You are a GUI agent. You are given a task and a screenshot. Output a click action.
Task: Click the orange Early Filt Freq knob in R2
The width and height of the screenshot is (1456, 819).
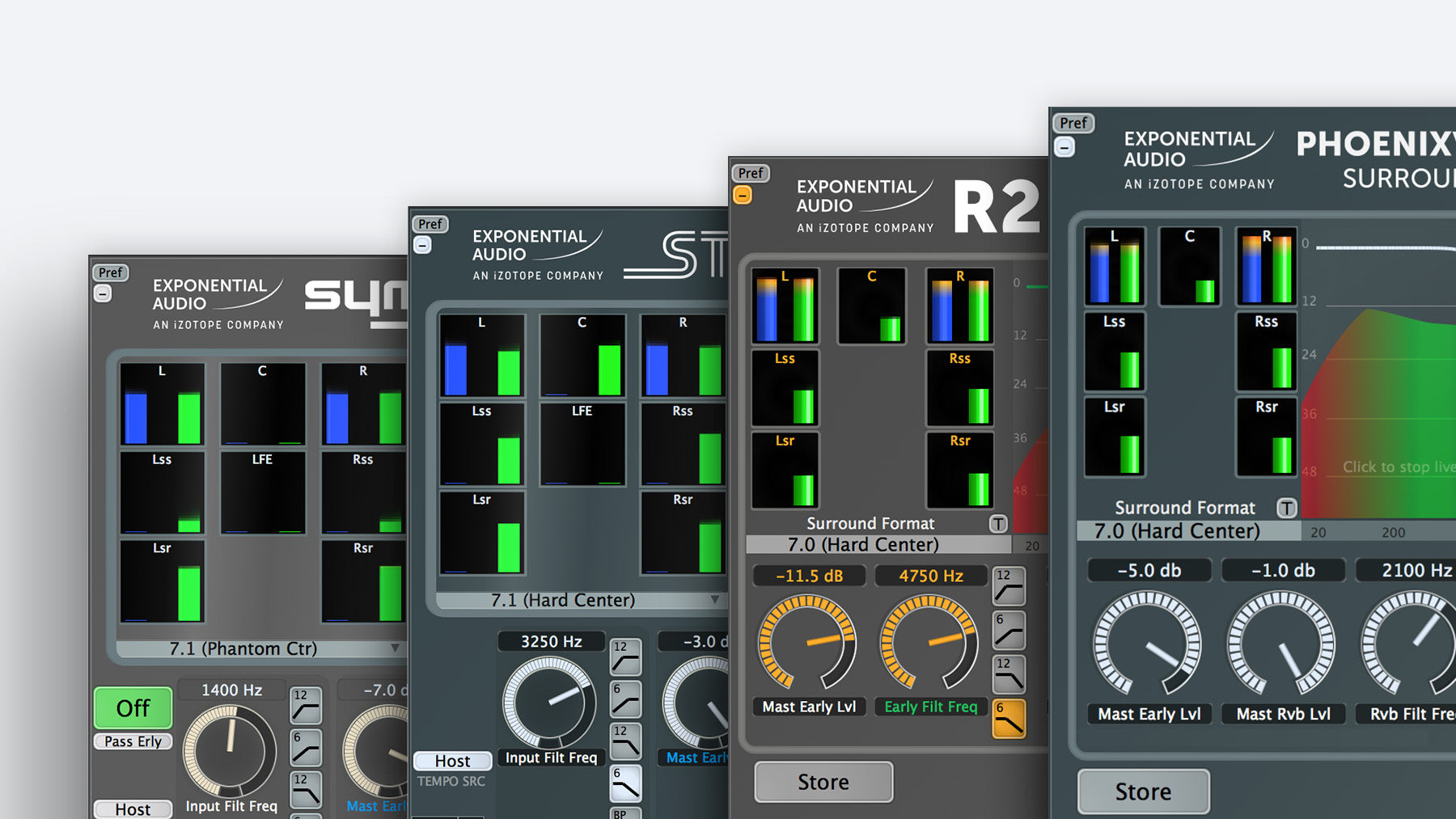929,643
